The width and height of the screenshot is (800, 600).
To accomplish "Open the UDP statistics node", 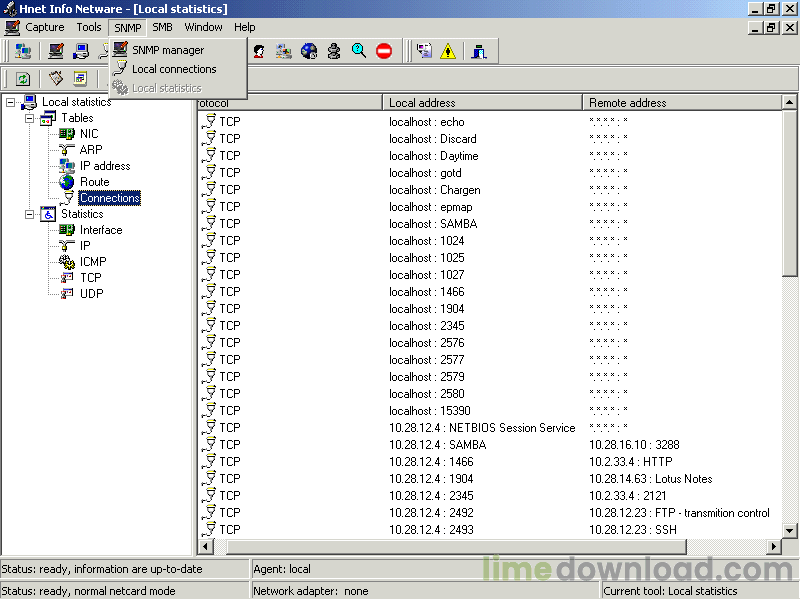I will (x=91, y=293).
